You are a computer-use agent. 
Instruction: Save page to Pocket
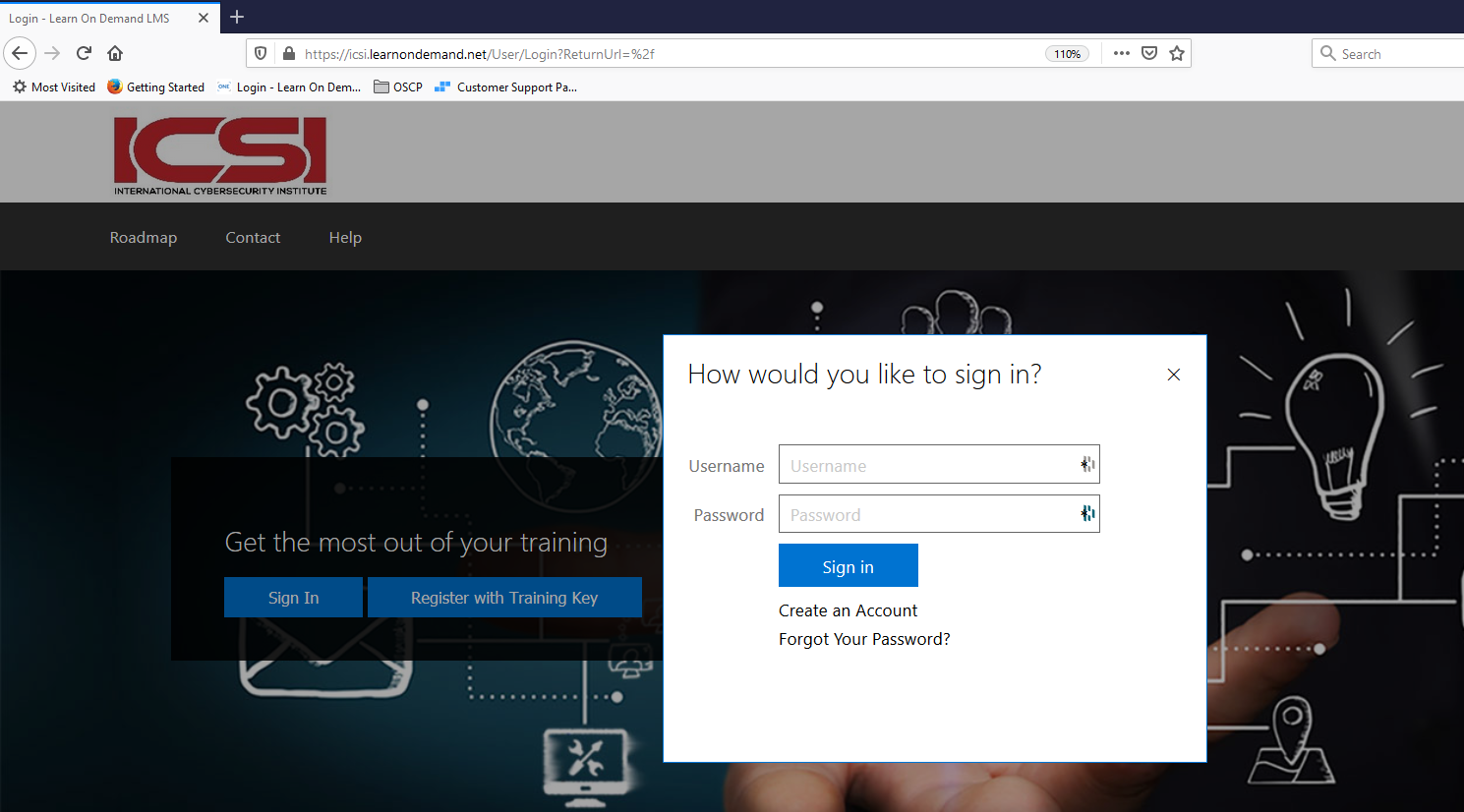[x=1149, y=53]
